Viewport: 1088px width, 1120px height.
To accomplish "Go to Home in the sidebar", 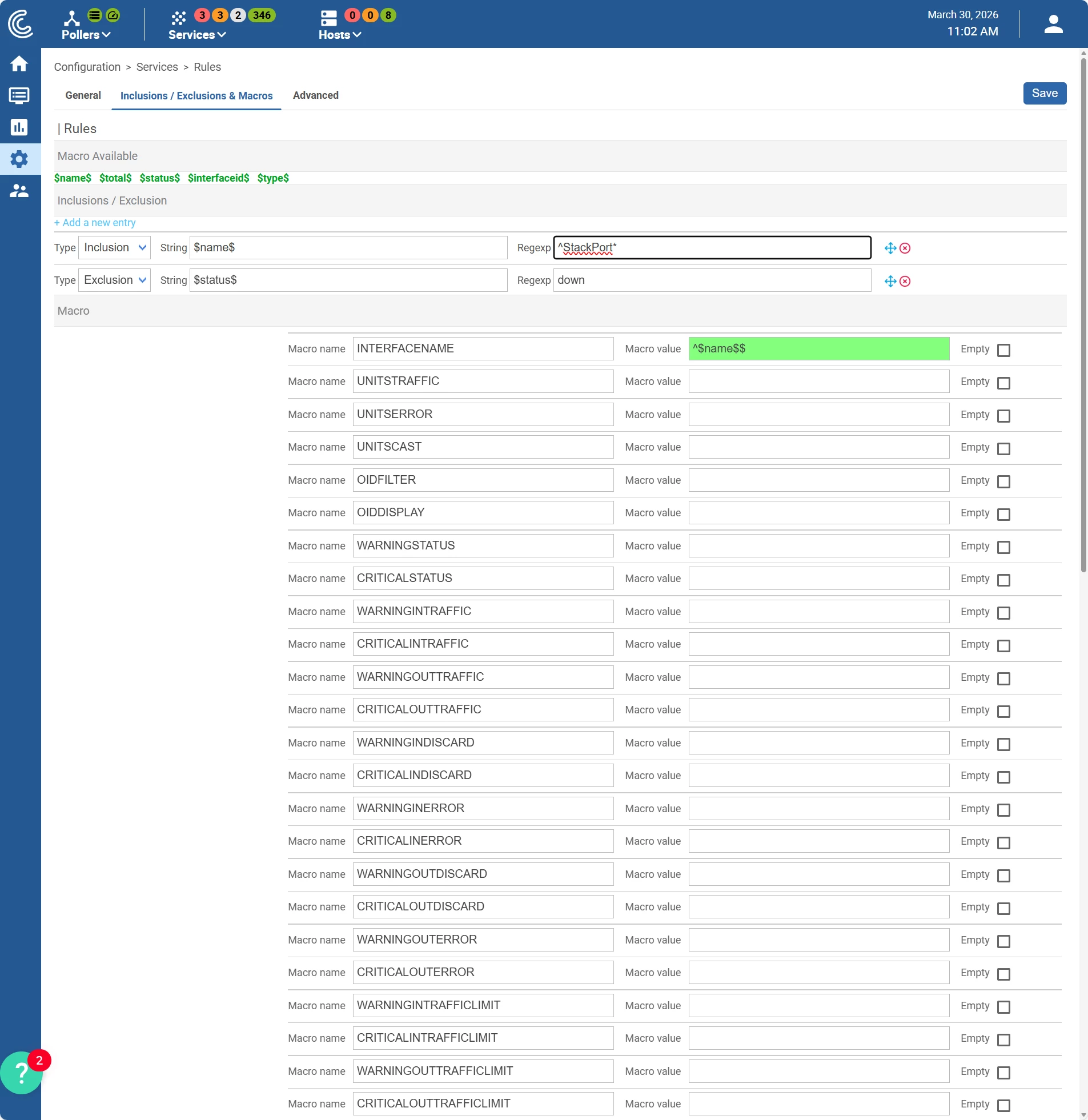I will pyautogui.click(x=19, y=63).
